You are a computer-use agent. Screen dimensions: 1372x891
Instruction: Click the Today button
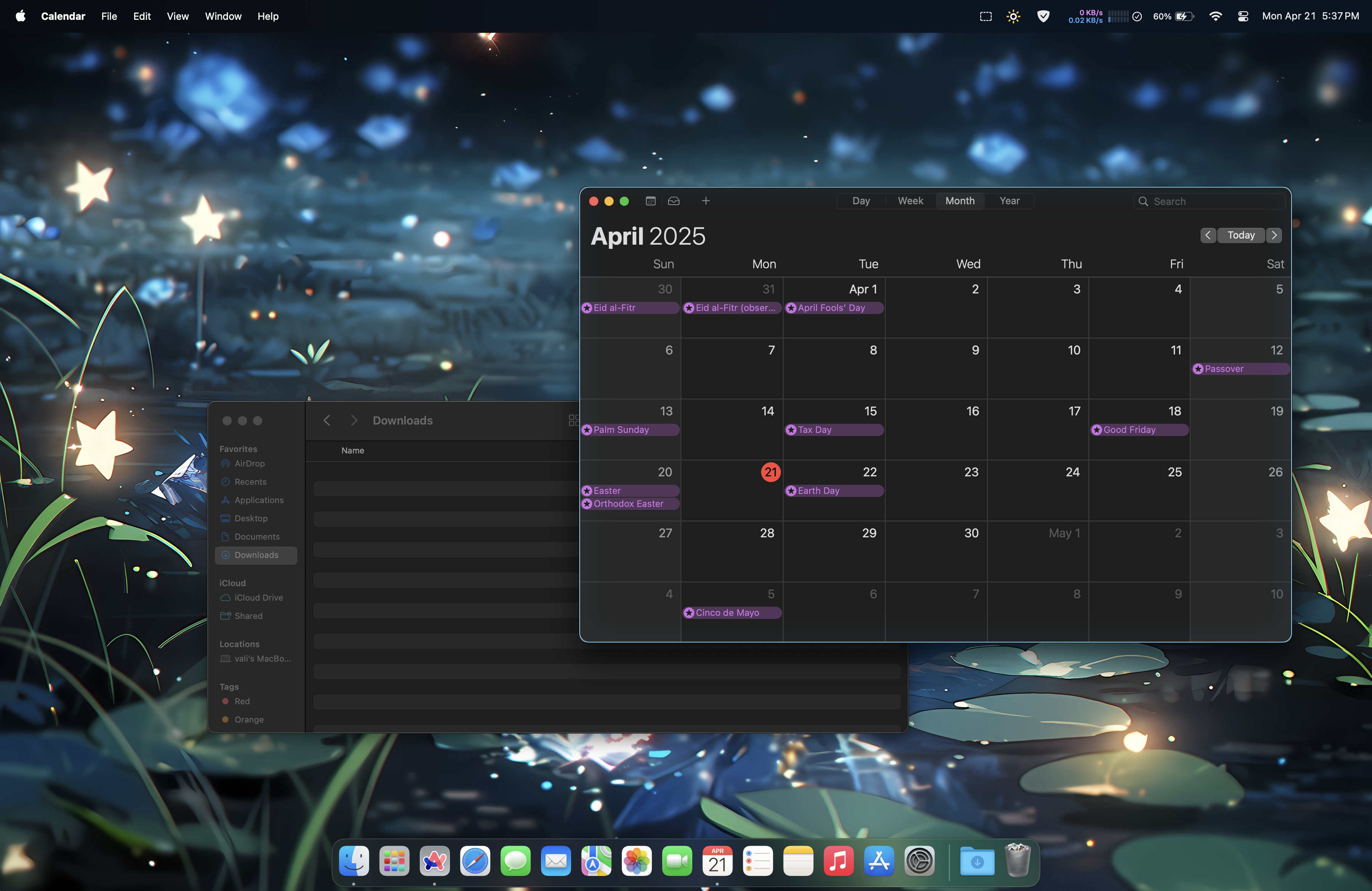(x=1241, y=235)
